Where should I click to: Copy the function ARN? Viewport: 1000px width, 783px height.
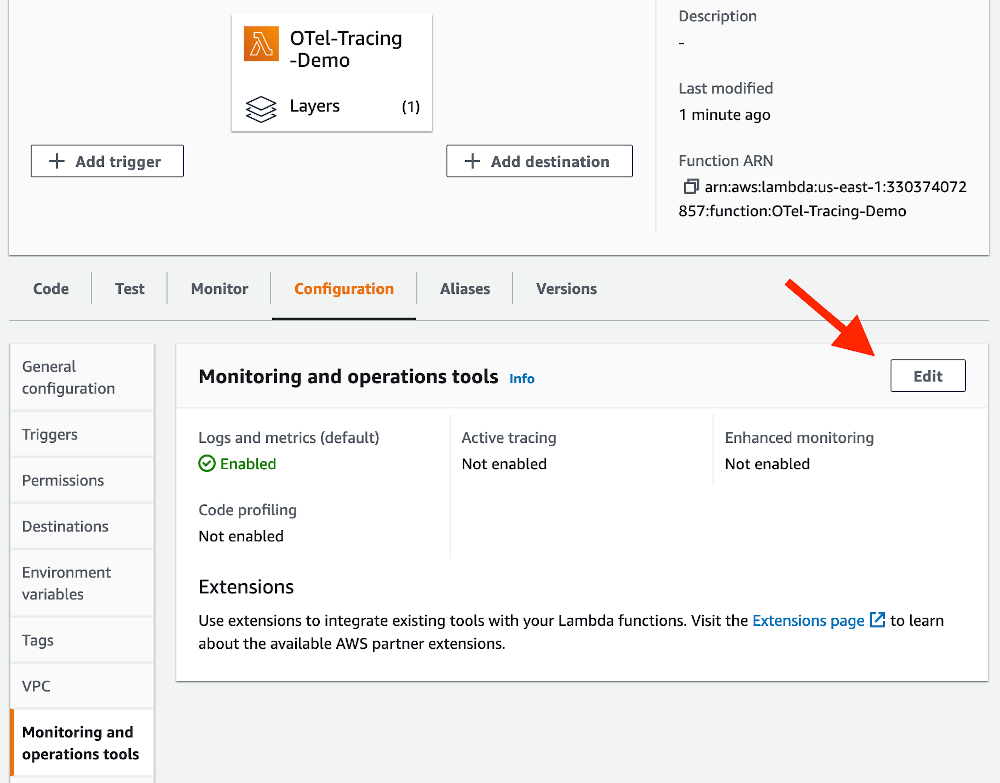tap(691, 186)
